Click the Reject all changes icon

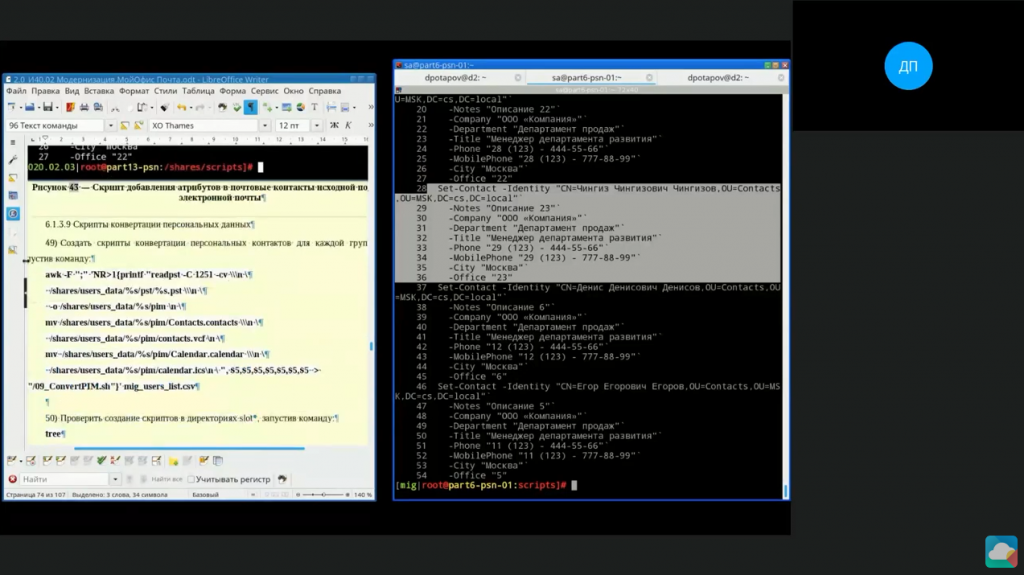click(x=115, y=461)
